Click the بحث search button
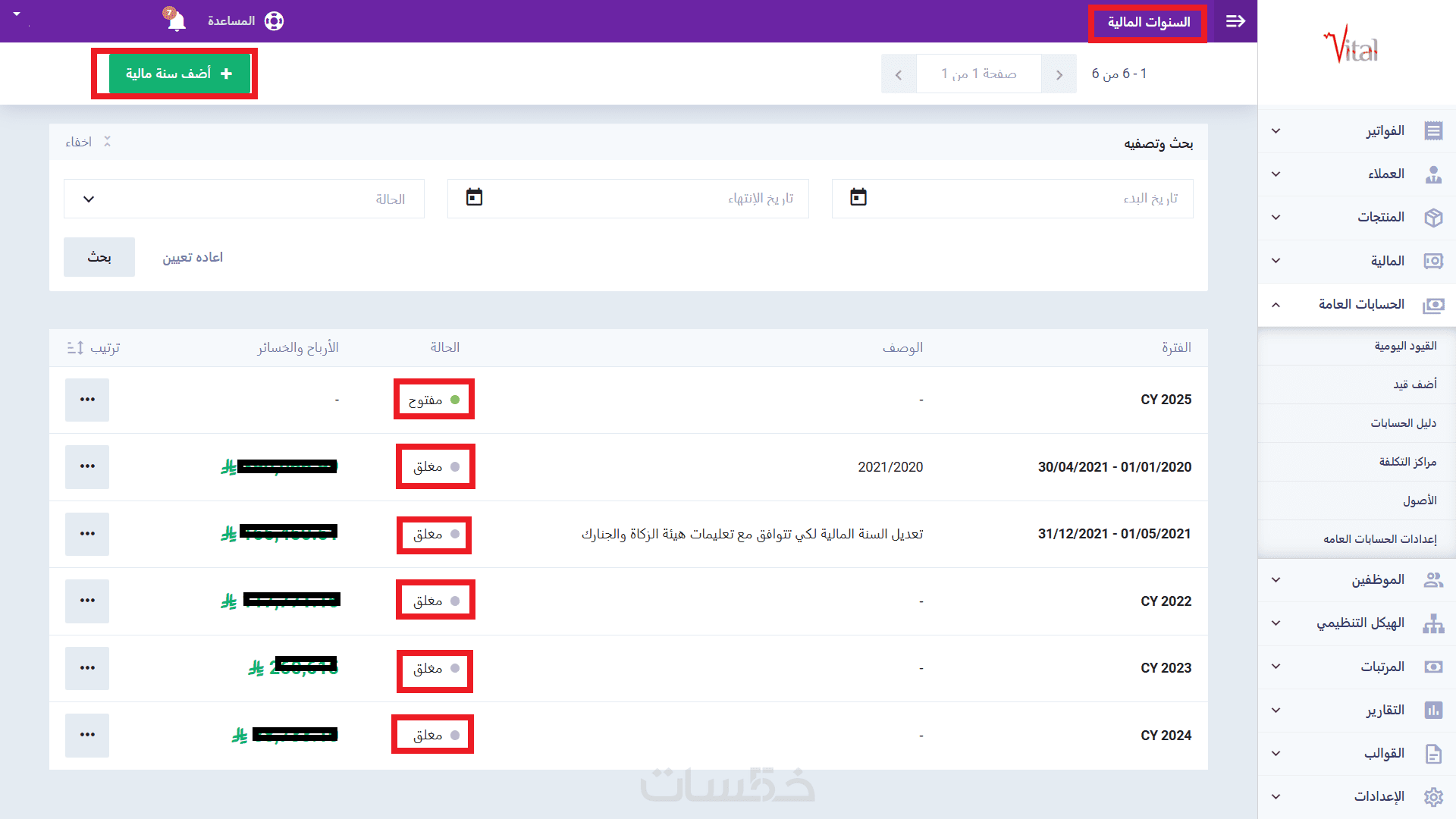 99,257
